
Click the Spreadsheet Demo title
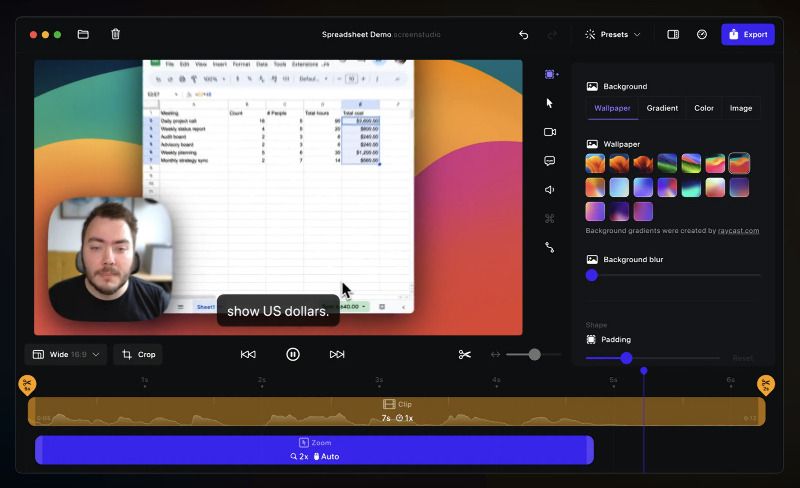(x=356, y=34)
